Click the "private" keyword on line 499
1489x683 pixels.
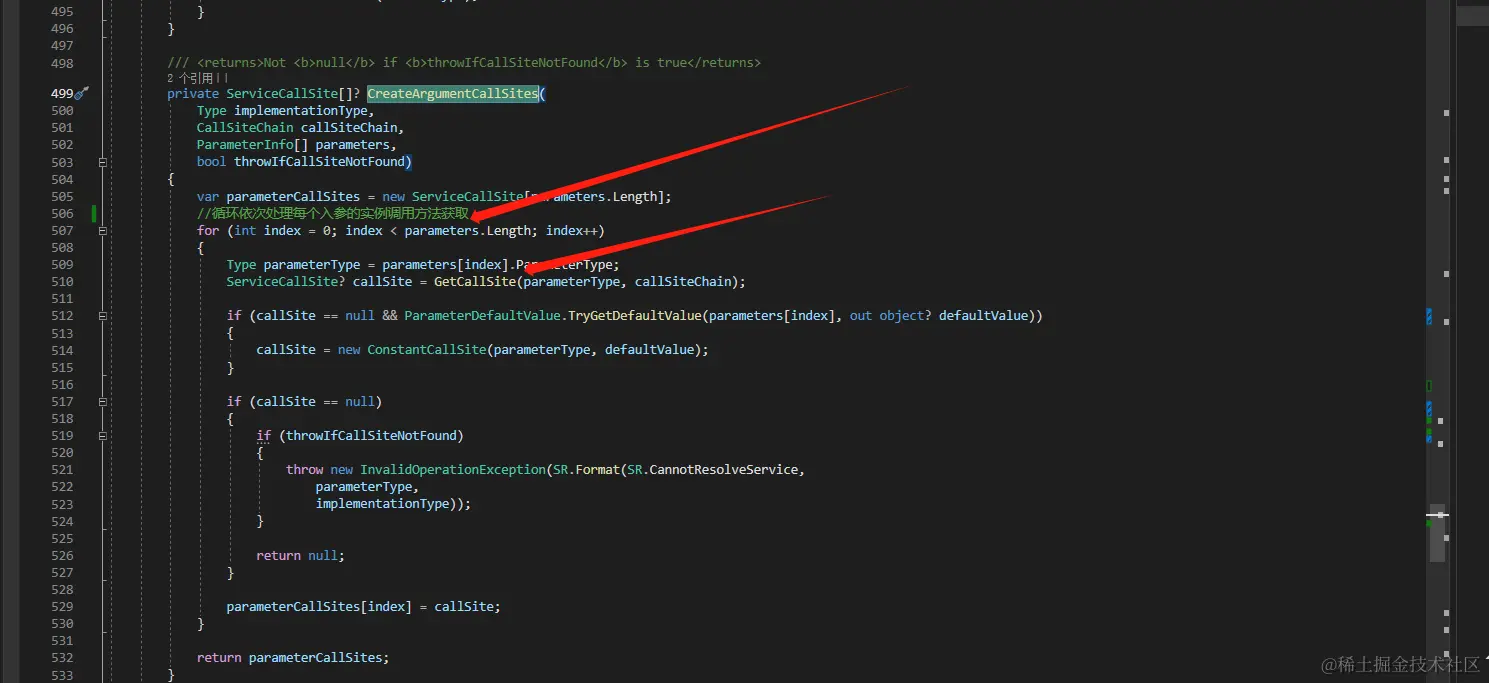click(x=193, y=94)
